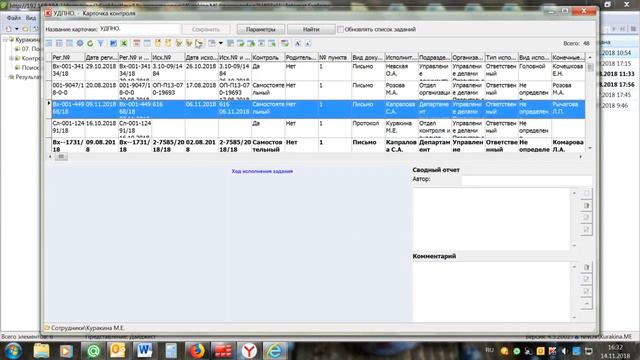The width and height of the screenshot is (640, 360).
Task: Click the minus button beside Комментарий box
Action: click(586, 304)
